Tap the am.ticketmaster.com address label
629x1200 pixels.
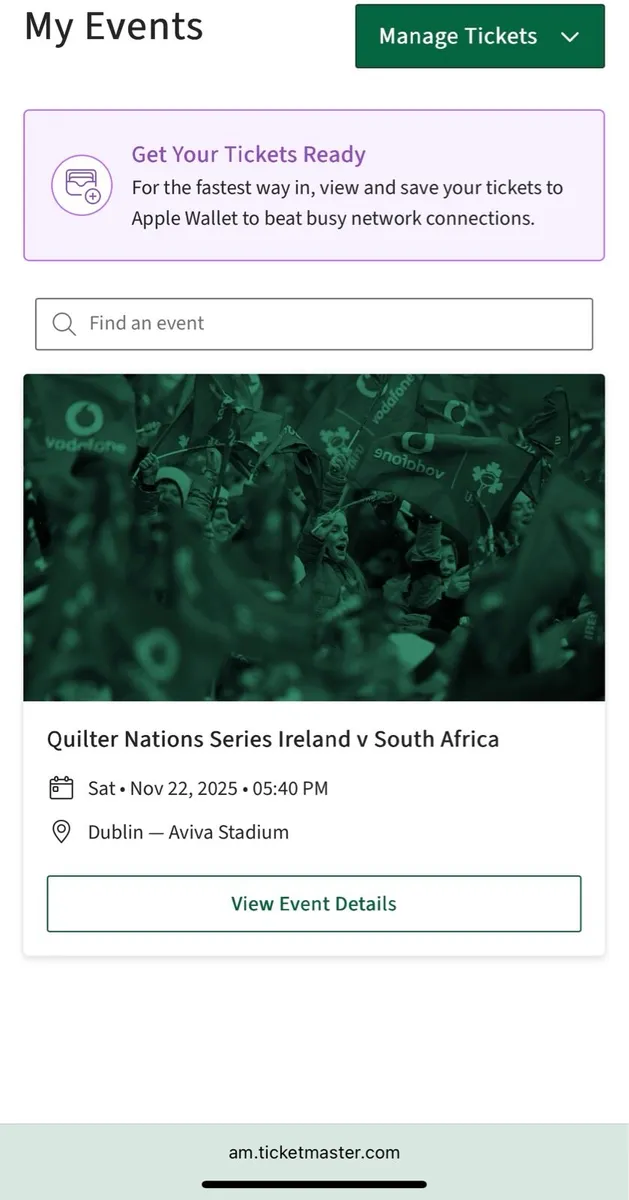pos(314,1152)
